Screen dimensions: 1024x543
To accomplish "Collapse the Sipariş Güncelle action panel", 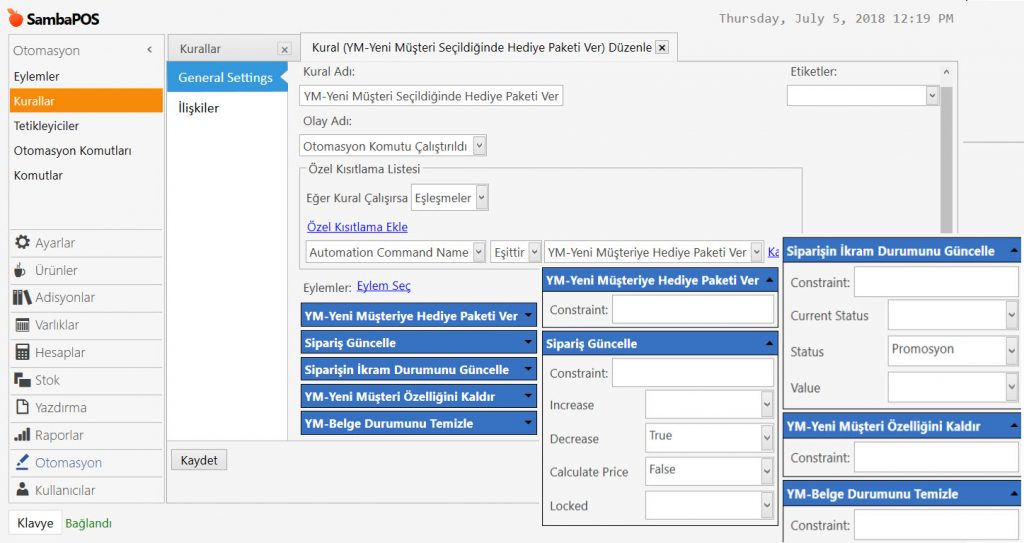I will coord(769,344).
